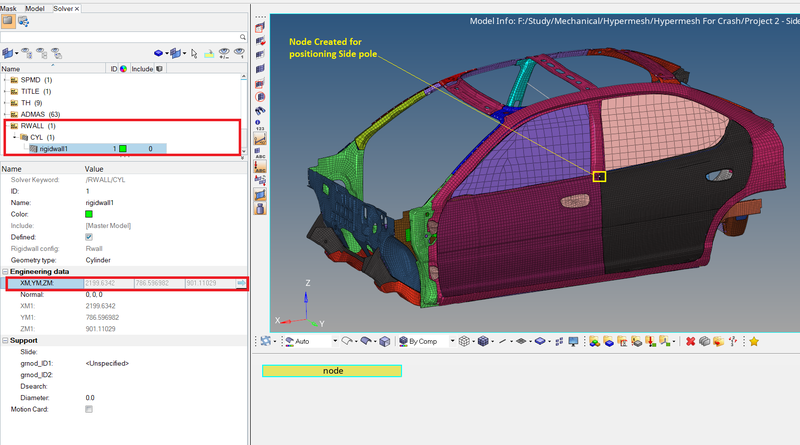Click the entity view icon below Mask tab

tap(8, 21)
